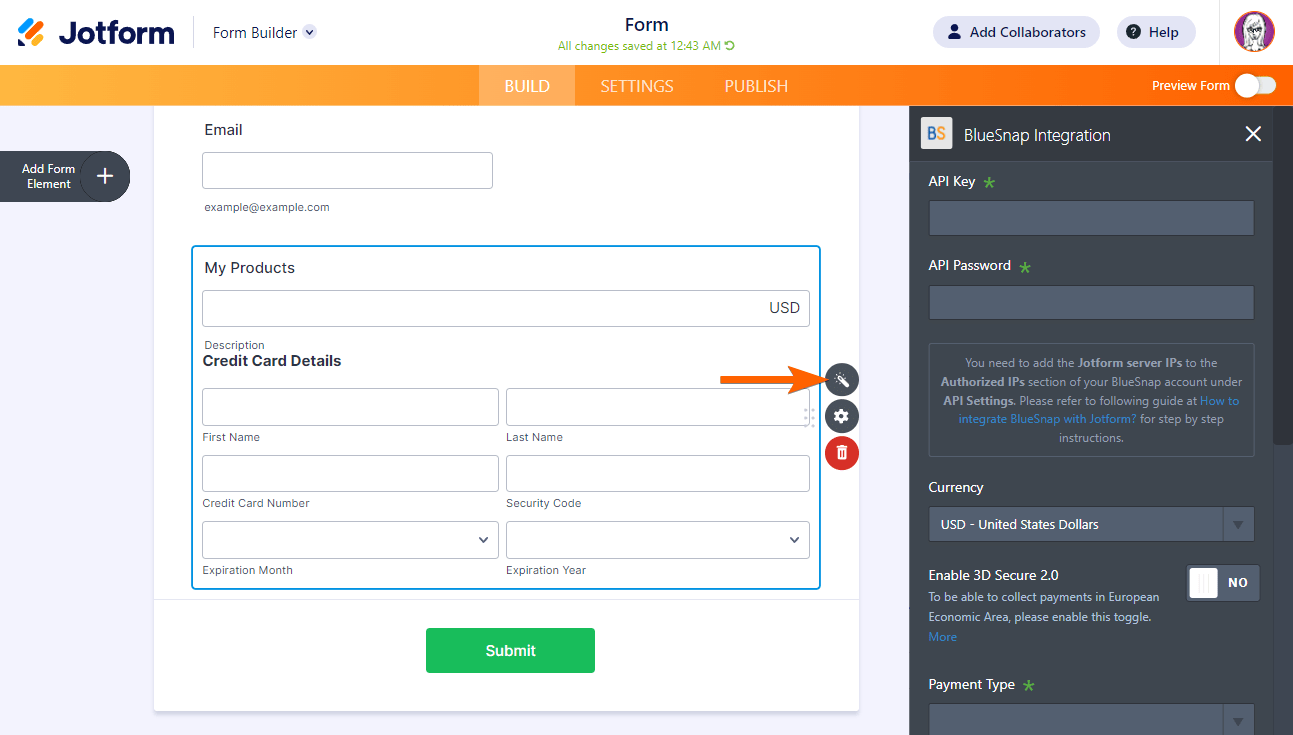
Task: Click the revert changes icon next to saved time
Action: 730,46
